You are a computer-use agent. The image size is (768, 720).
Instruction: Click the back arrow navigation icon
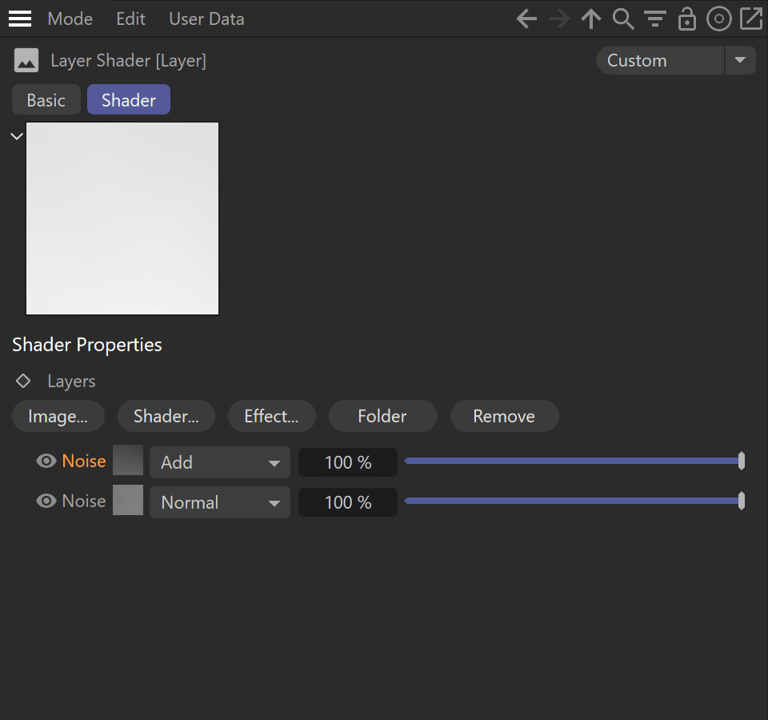pos(527,19)
